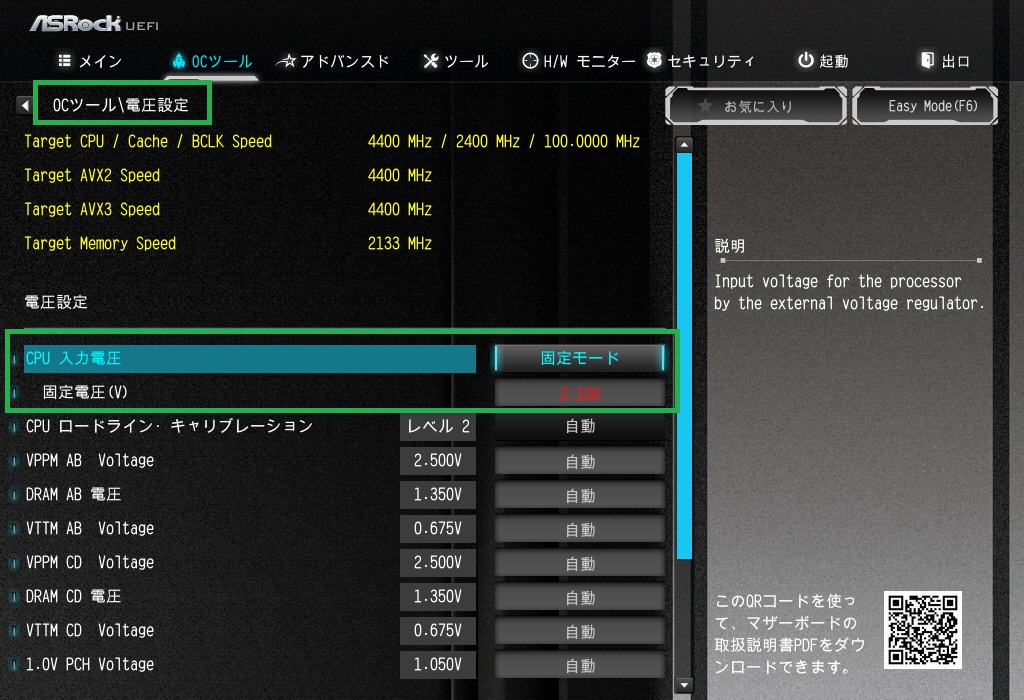Switch to the 起動 boot tab
1024x700 pixels.
point(823,61)
